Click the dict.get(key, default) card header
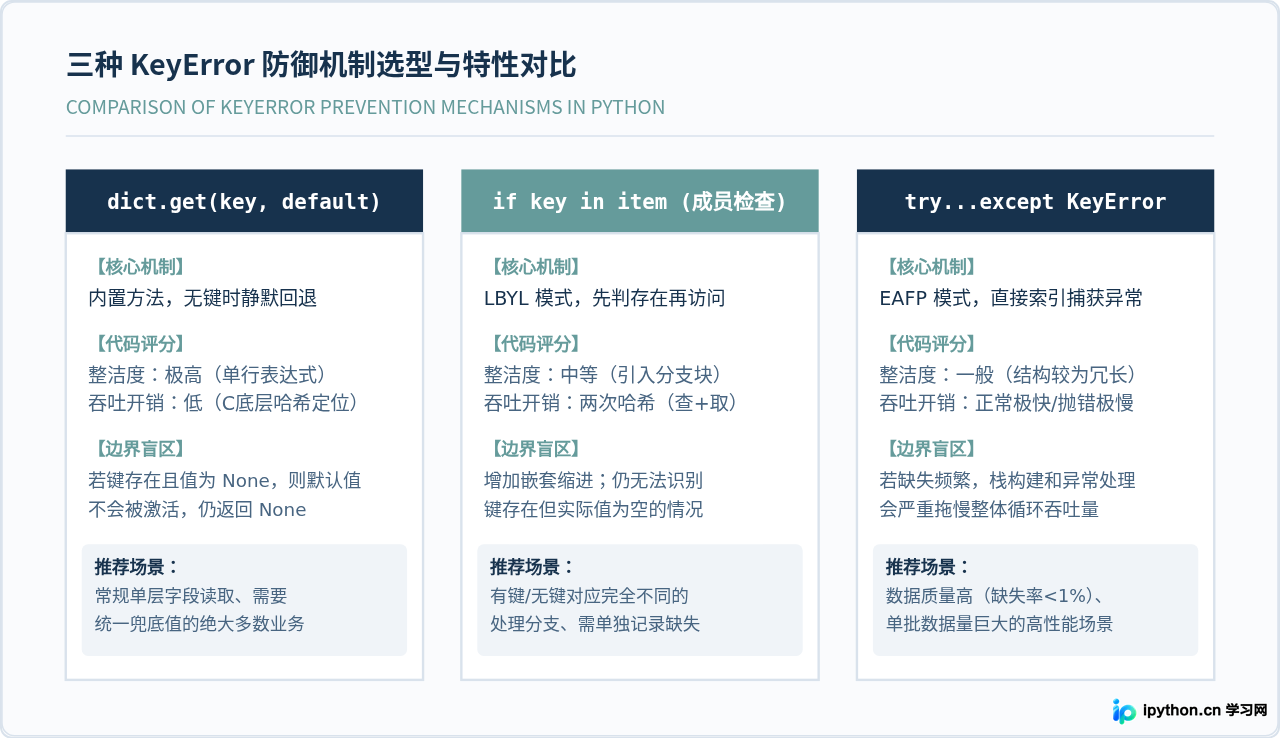 click(x=244, y=201)
